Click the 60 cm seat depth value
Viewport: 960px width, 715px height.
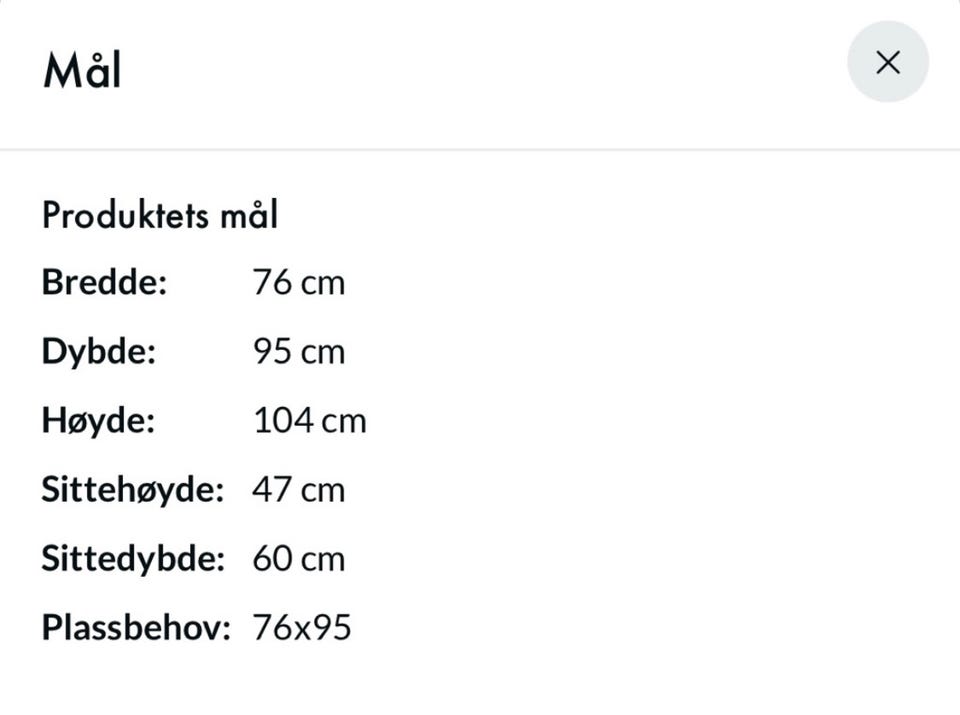[299, 559]
